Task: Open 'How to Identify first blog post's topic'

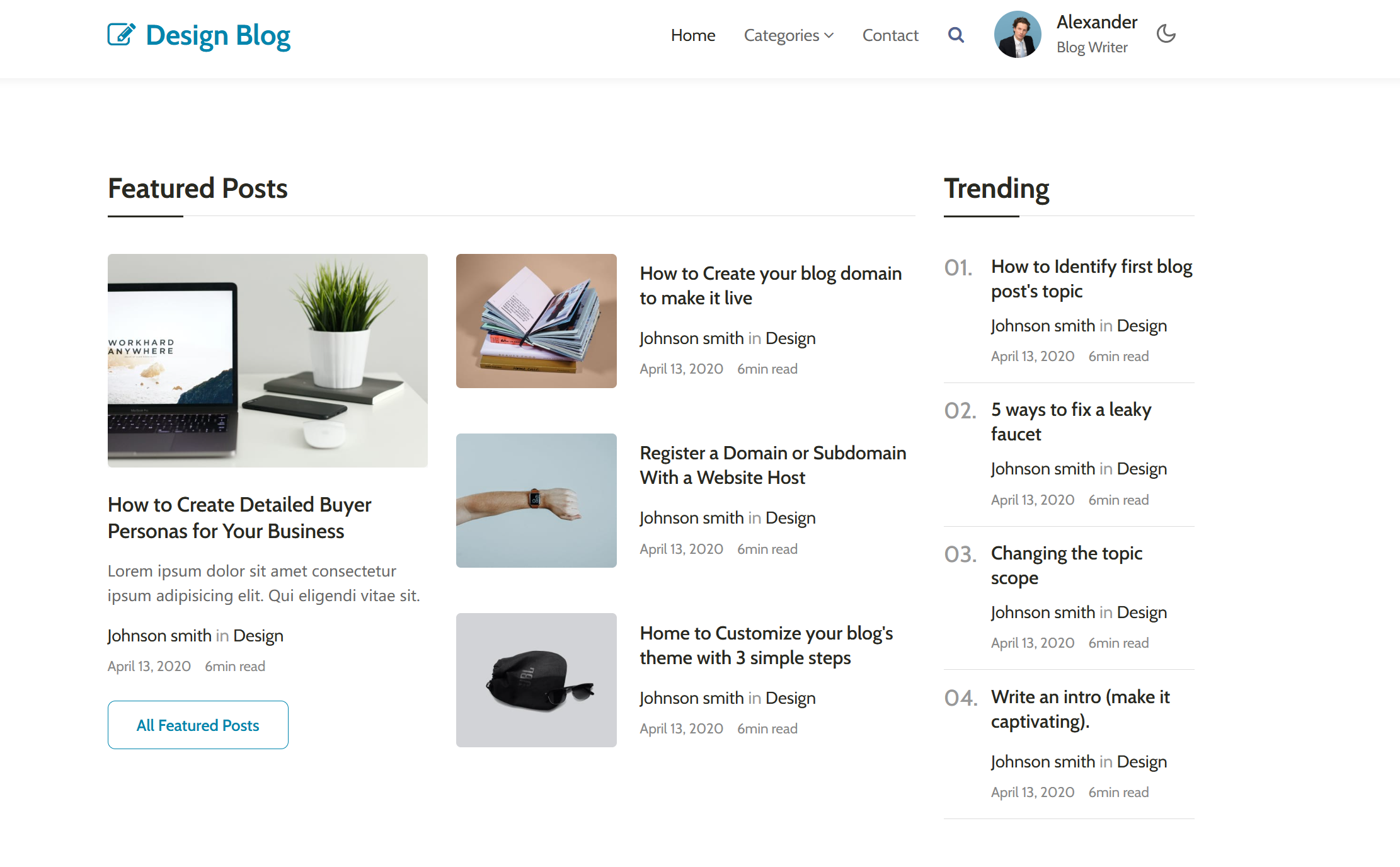Action: [x=1091, y=278]
